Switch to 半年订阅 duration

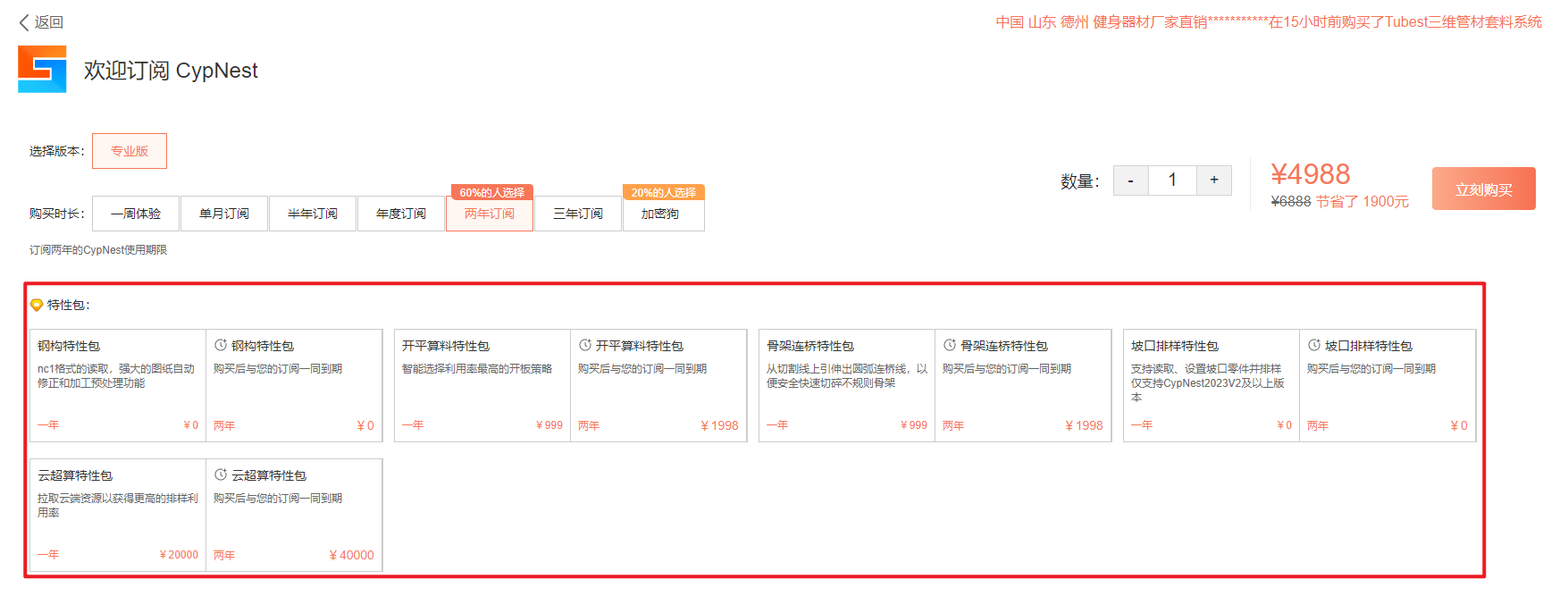tap(313, 214)
